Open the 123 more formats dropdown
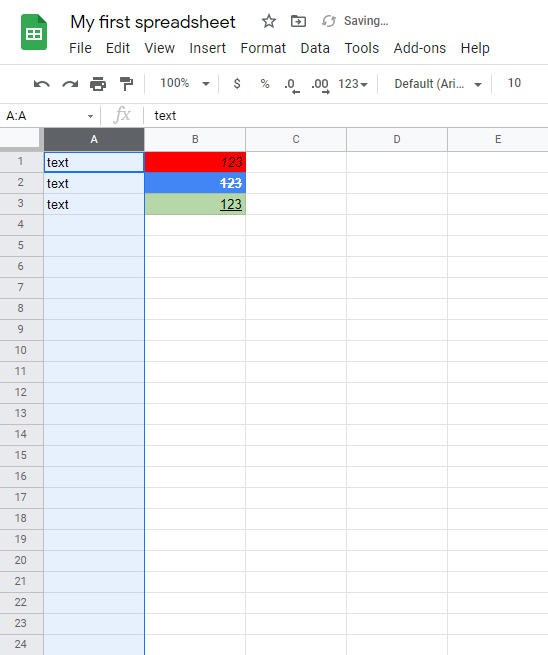Image resolution: width=548 pixels, height=655 pixels. [x=353, y=84]
